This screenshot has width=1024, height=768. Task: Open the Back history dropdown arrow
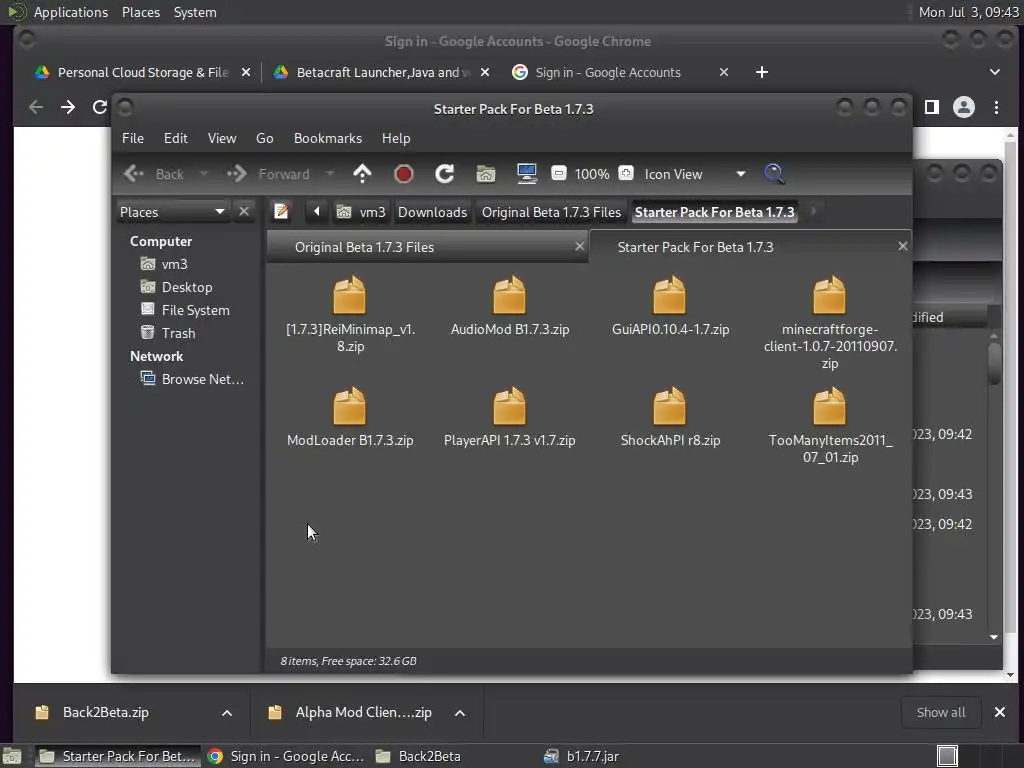tap(204, 174)
